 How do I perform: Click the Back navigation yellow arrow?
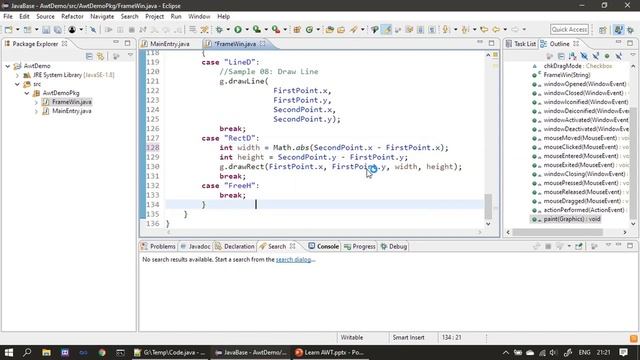(496, 29)
